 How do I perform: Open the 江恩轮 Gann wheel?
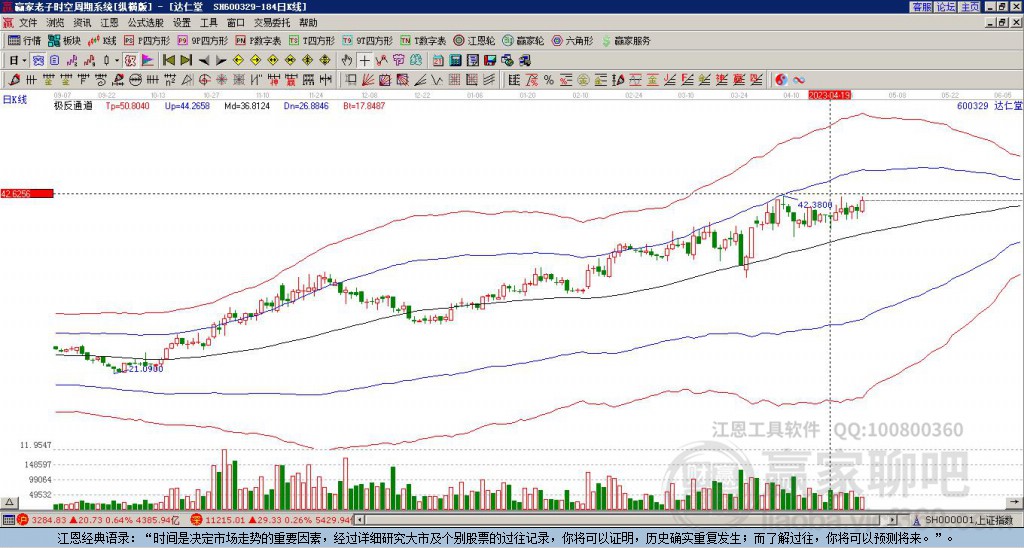(x=475, y=40)
